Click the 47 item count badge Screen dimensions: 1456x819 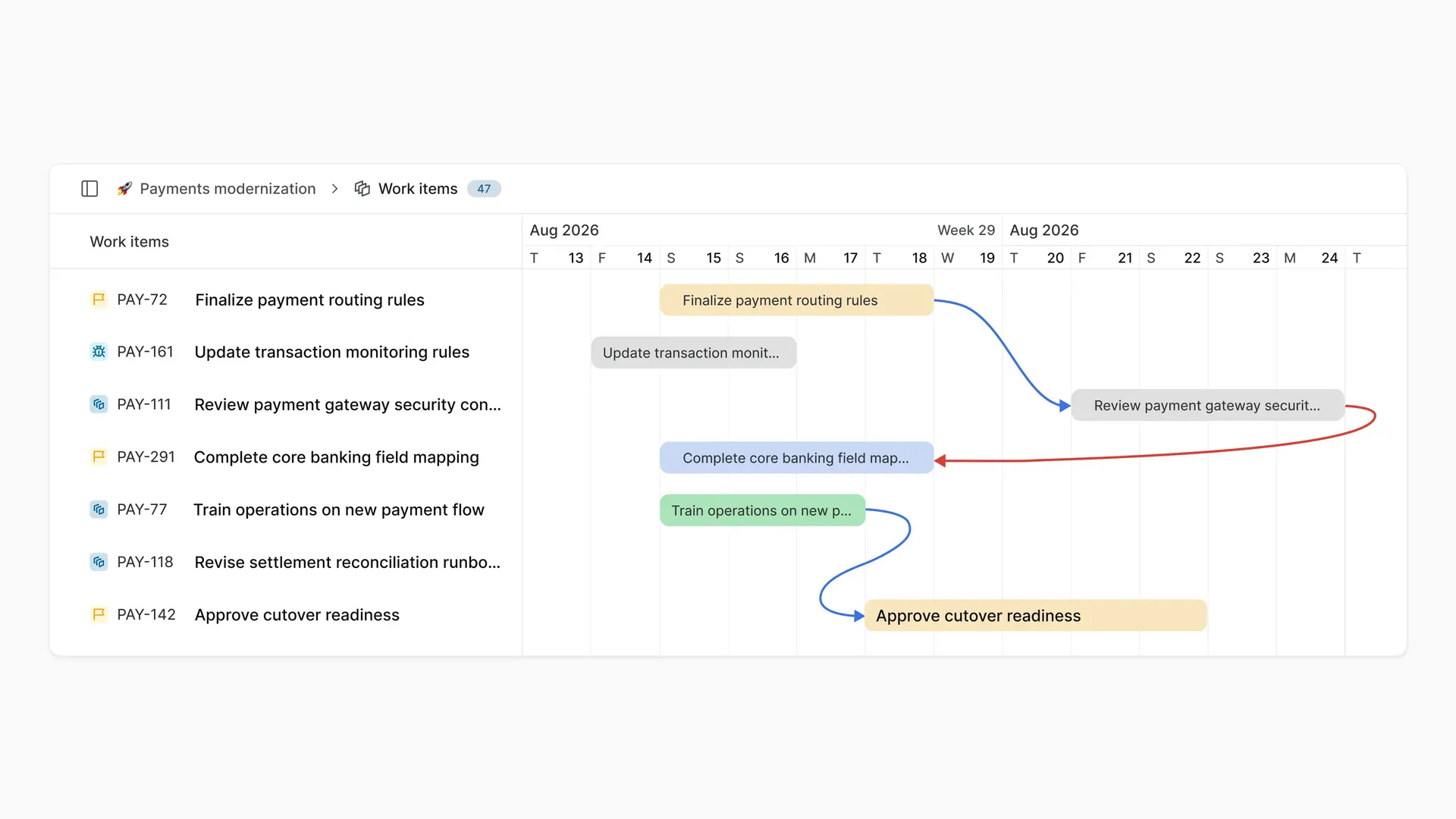click(x=484, y=189)
